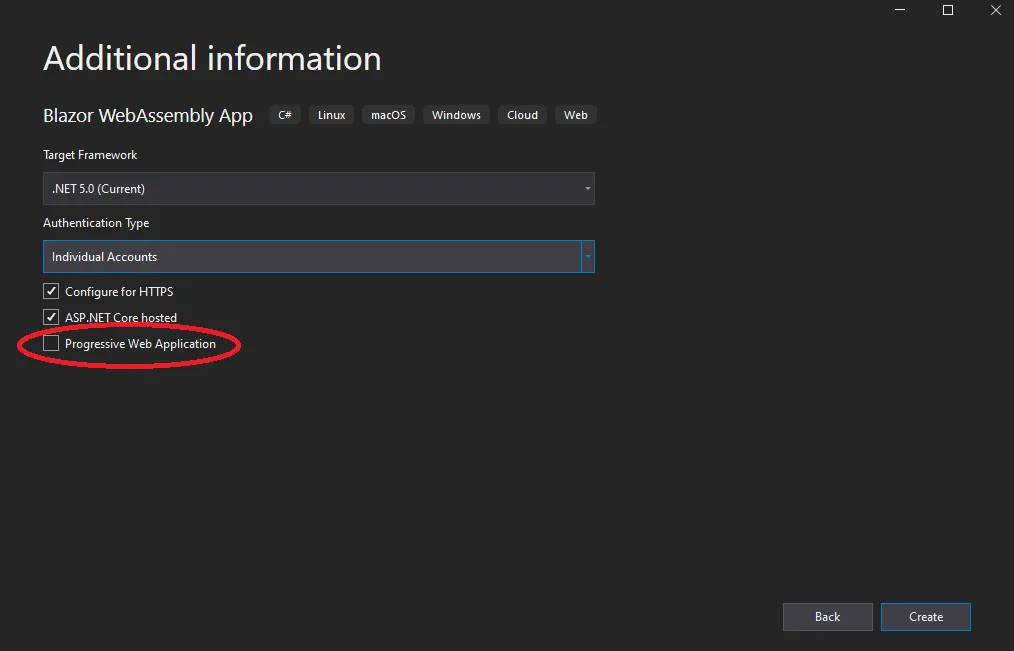Click the Authentication Type label
The image size is (1014, 651).
point(96,223)
